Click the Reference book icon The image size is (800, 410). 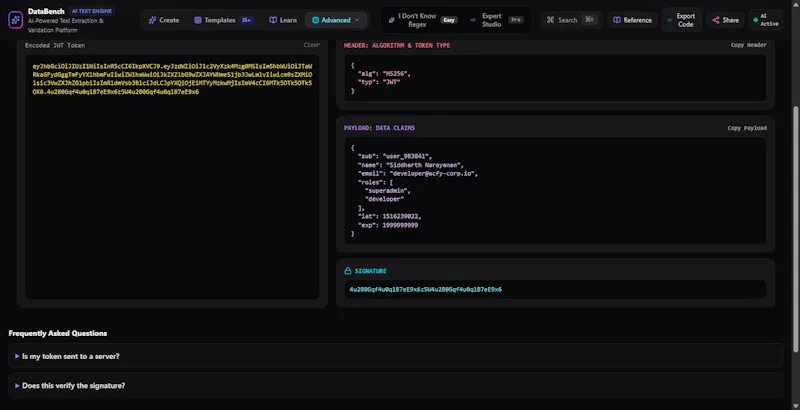[617, 20]
